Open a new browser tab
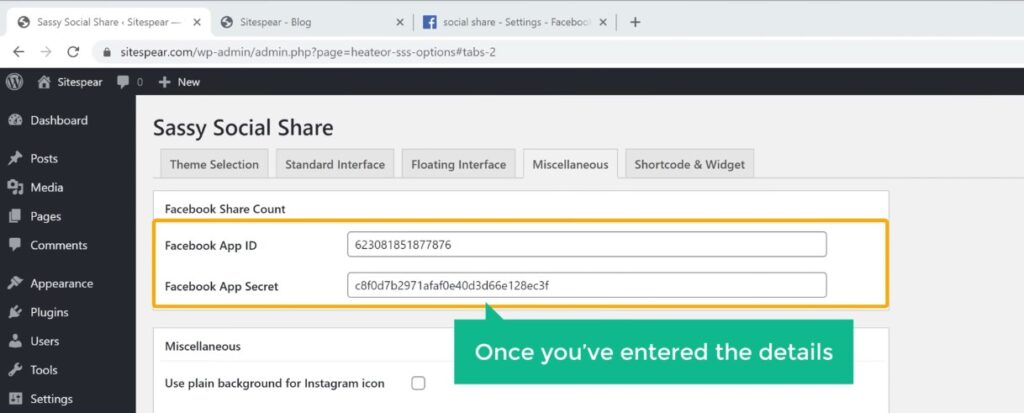1024x413 pixels. (635, 22)
